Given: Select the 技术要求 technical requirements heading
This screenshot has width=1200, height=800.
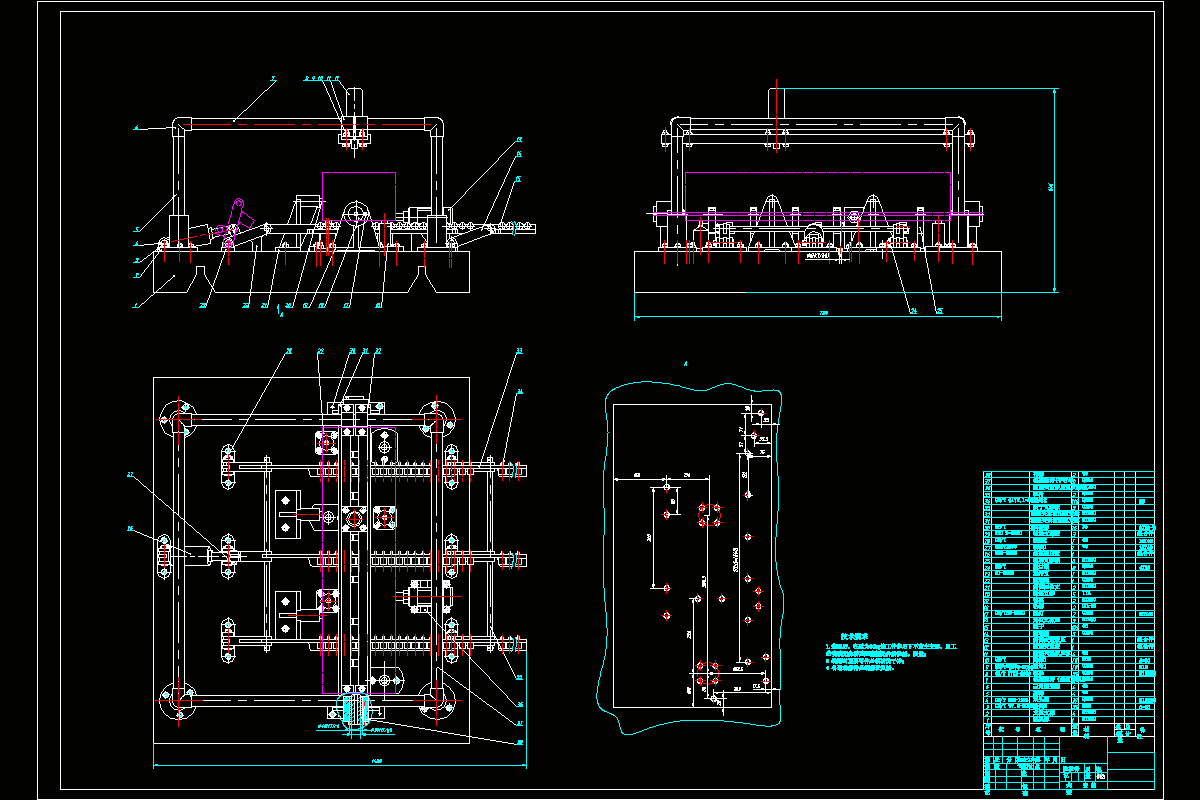Looking at the screenshot, I should click(852, 636).
